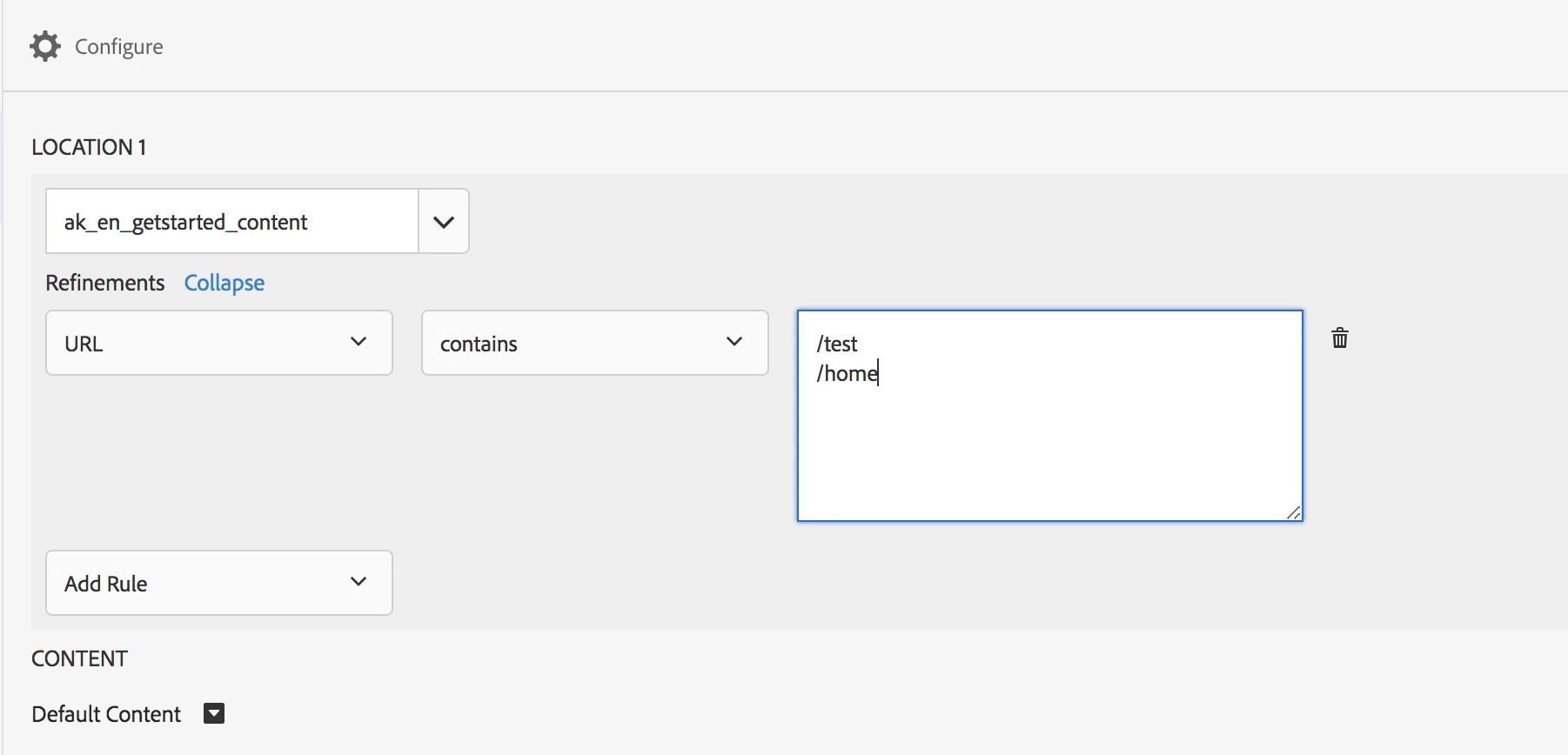Screen dimensions: 1568x755
Task: Click the chevron inside the contains dropdown
Action: 734,342
